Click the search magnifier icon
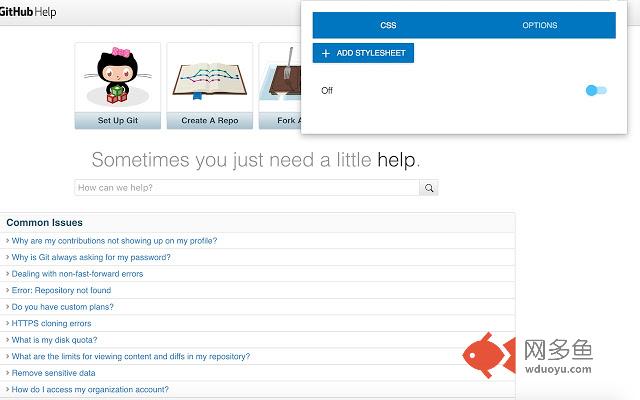Viewport: 640px width, 400px height. [x=429, y=188]
